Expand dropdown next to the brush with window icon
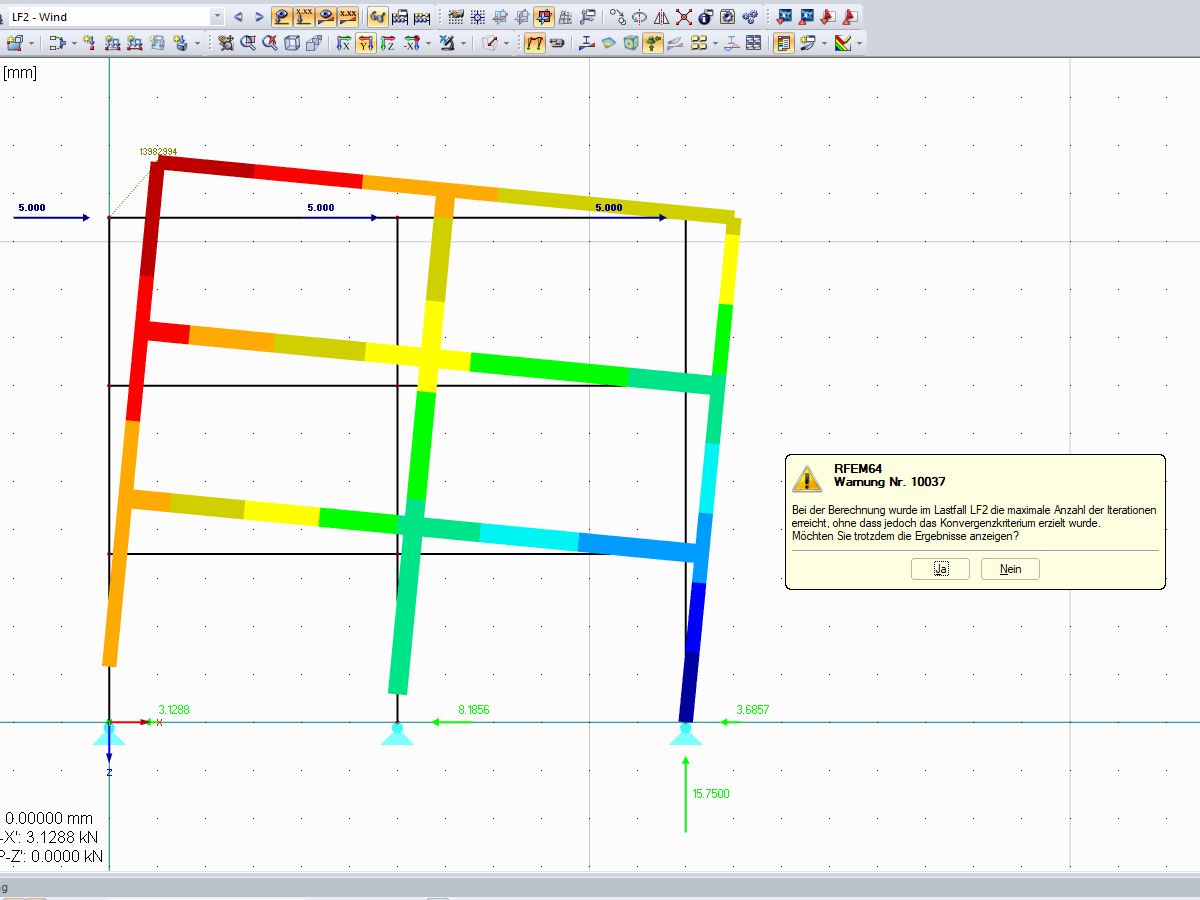Image resolution: width=1200 pixels, height=900 pixels. (x=824, y=43)
